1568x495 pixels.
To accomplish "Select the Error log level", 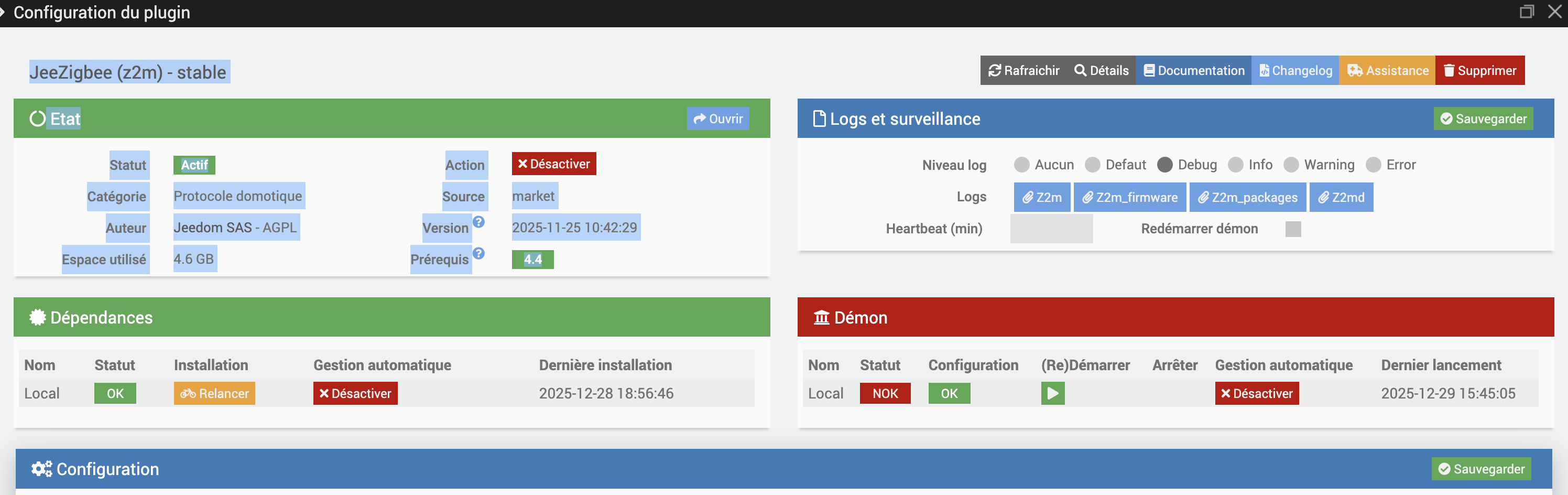I will point(1373,165).
